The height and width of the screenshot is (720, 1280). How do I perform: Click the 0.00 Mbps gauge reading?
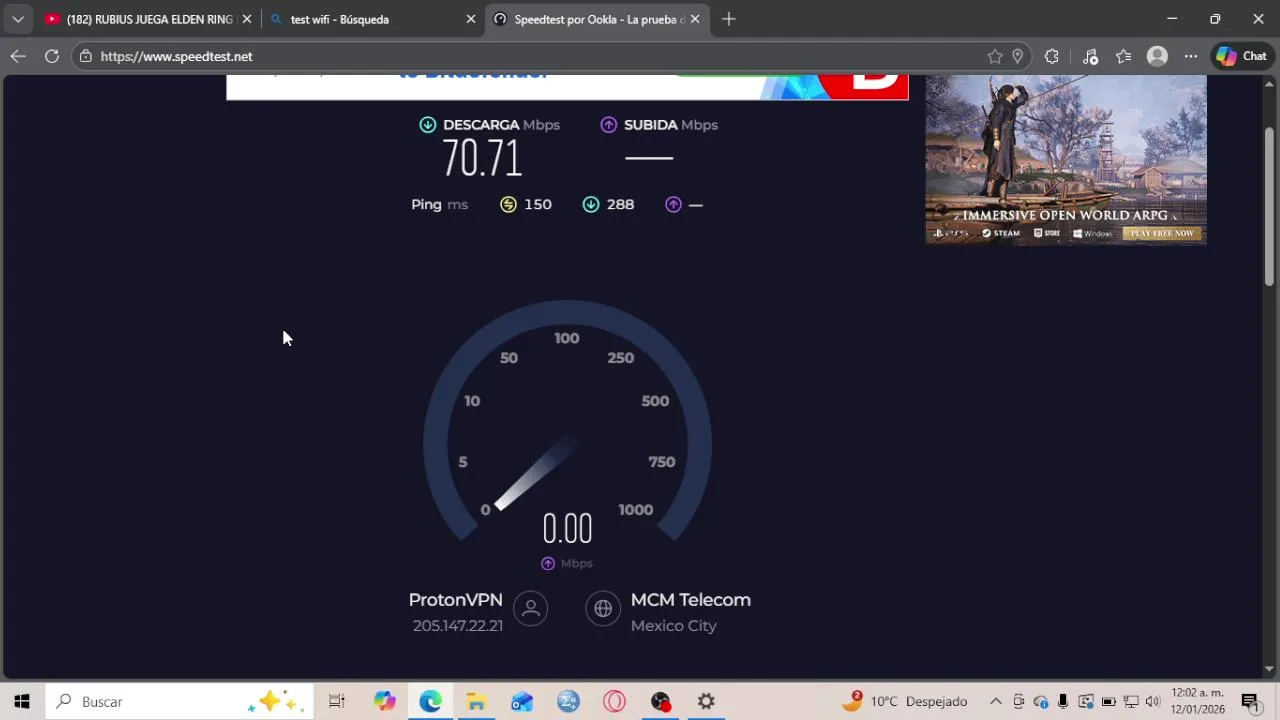pos(567,528)
